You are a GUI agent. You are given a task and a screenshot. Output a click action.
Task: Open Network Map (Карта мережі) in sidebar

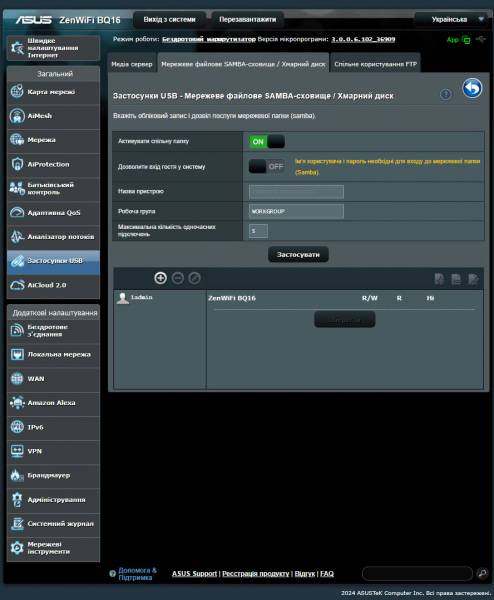point(53,92)
